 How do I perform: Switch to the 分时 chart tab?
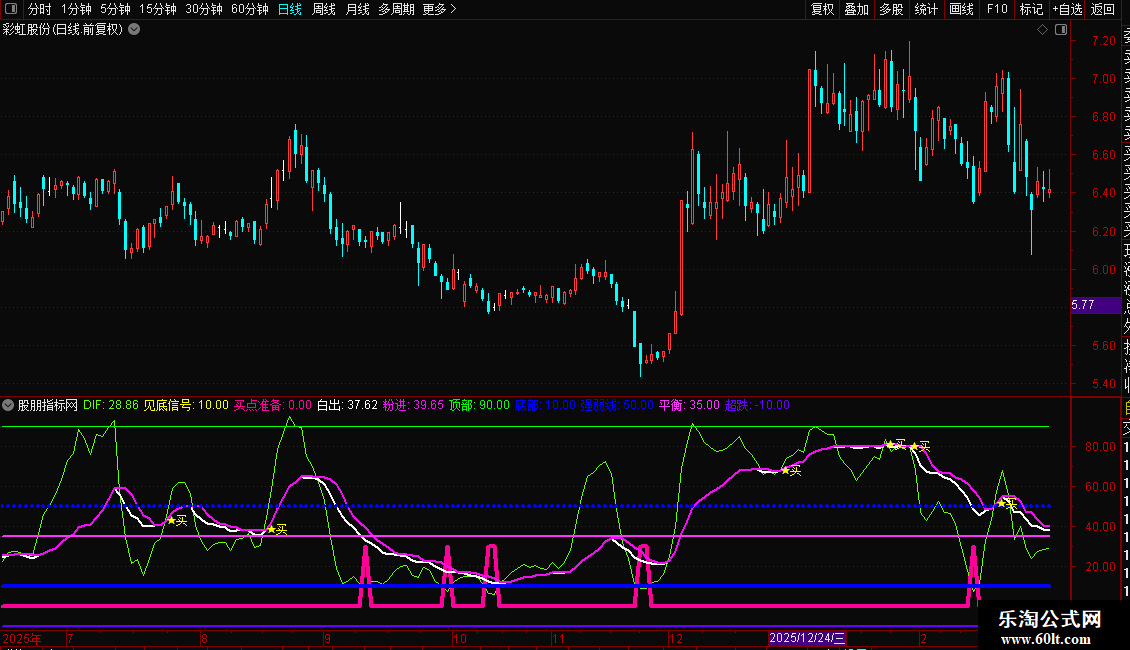(x=39, y=9)
